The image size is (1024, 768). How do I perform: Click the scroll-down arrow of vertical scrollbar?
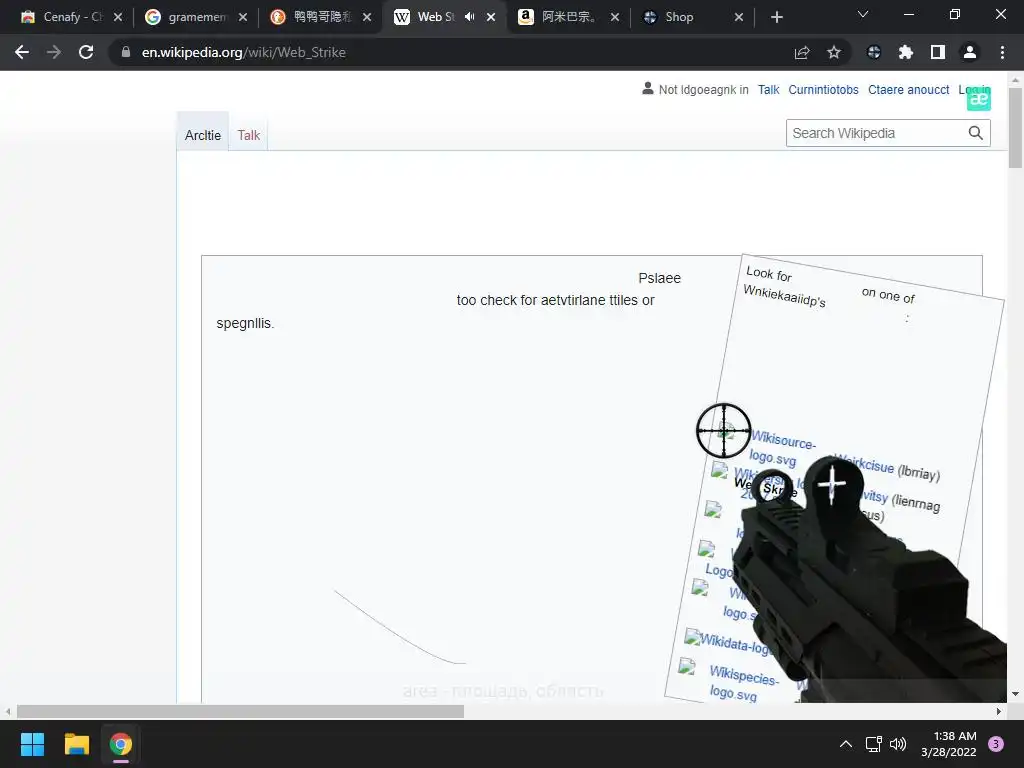click(x=1015, y=694)
